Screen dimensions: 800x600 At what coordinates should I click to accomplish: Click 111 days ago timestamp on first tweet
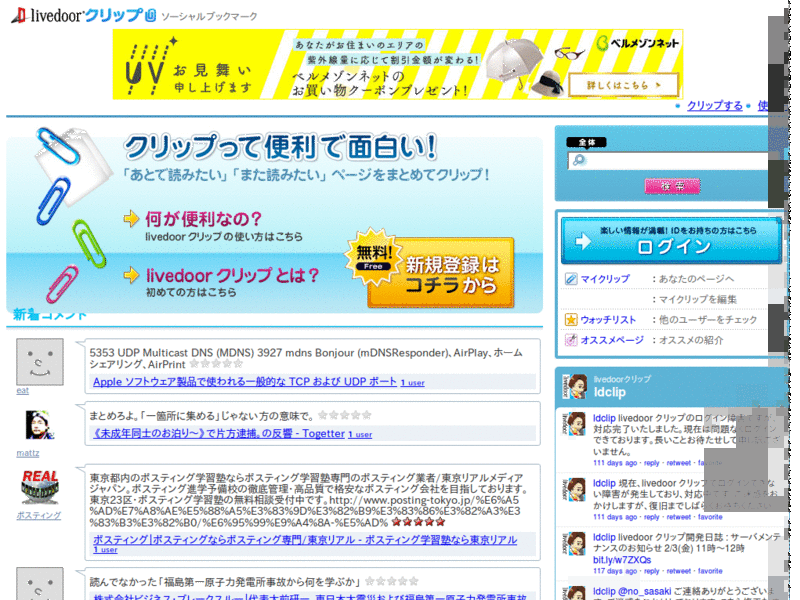point(615,463)
